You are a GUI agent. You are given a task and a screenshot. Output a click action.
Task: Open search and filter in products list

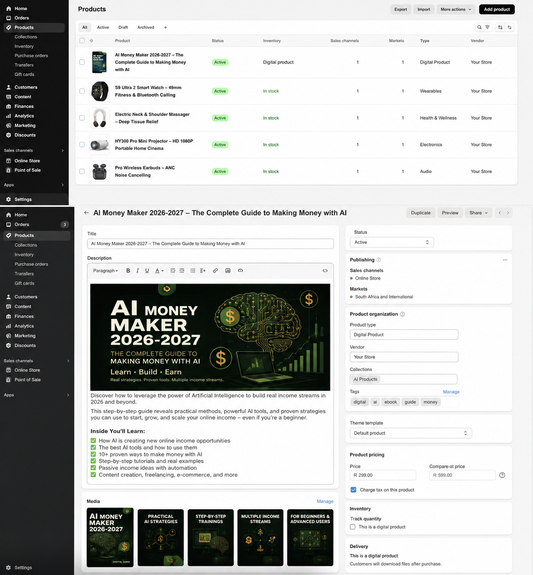click(x=483, y=27)
